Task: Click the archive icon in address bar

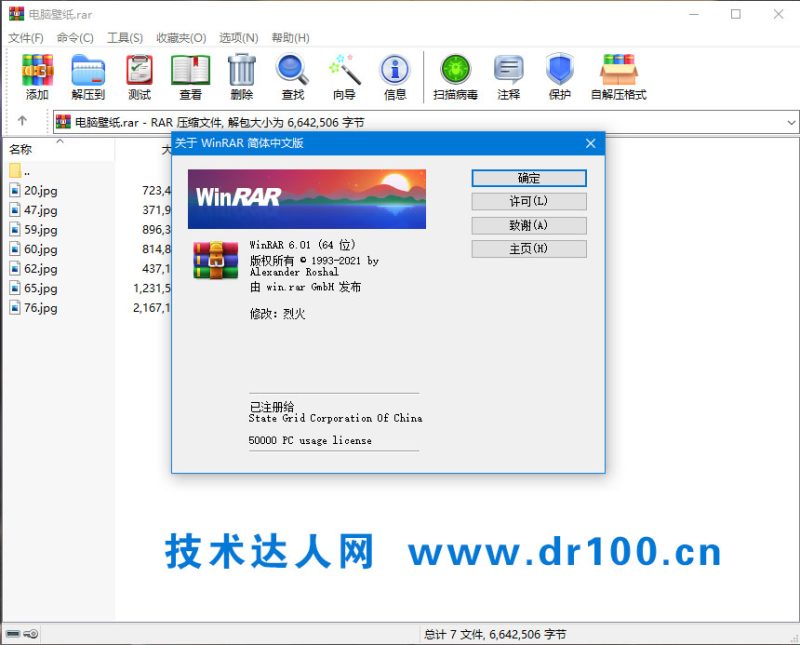Action: (x=63, y=122)
